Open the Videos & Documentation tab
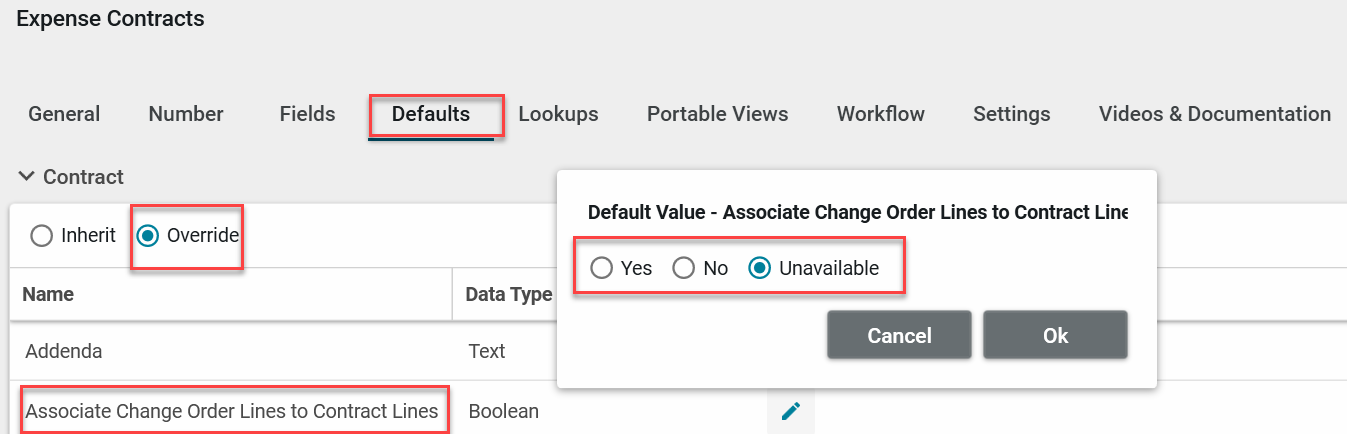 point(1214,114)
